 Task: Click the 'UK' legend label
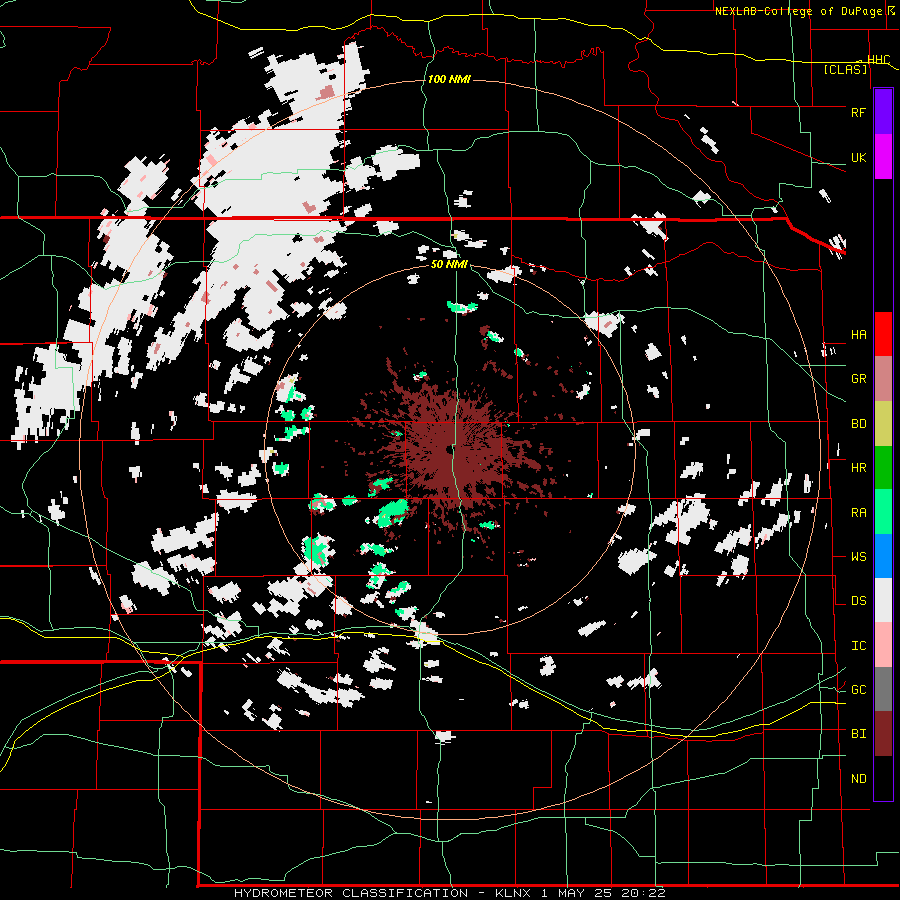pos(858,157)
